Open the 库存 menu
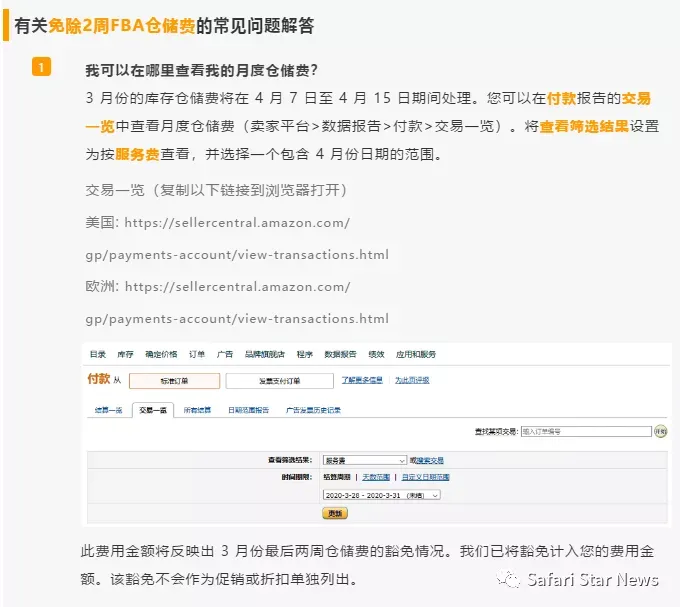The height and width of the screenshot is (607, 680). tap(125, 354)
